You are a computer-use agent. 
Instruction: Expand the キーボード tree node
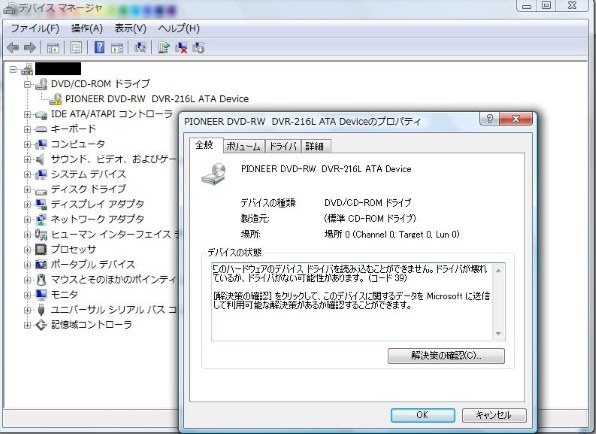[x=27, y=129]
